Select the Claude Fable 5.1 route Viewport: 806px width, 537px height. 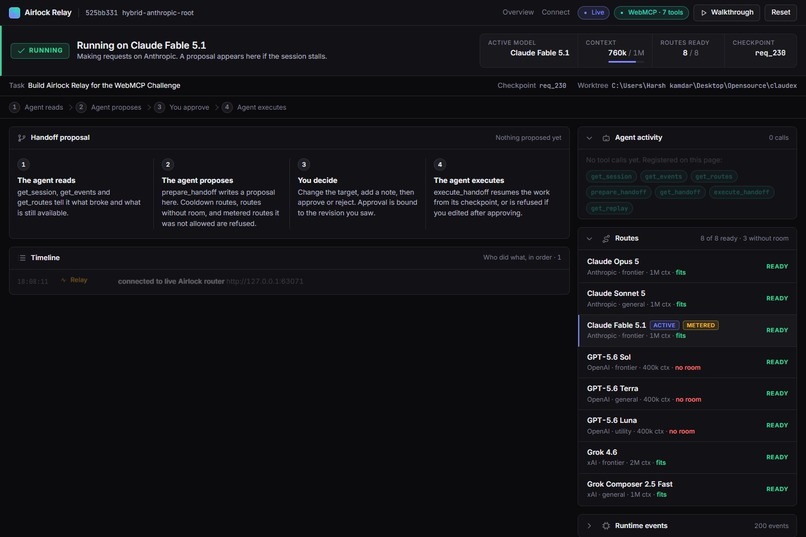pyautogui.click(x=687, y=330)
